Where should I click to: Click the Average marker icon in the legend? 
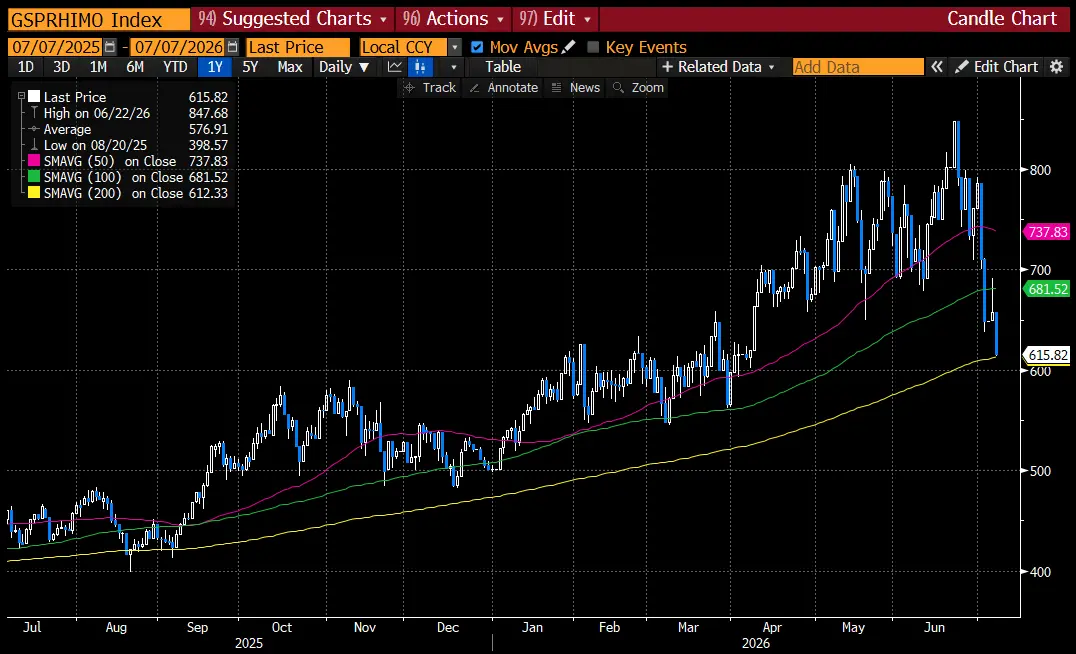pos(34,129)
